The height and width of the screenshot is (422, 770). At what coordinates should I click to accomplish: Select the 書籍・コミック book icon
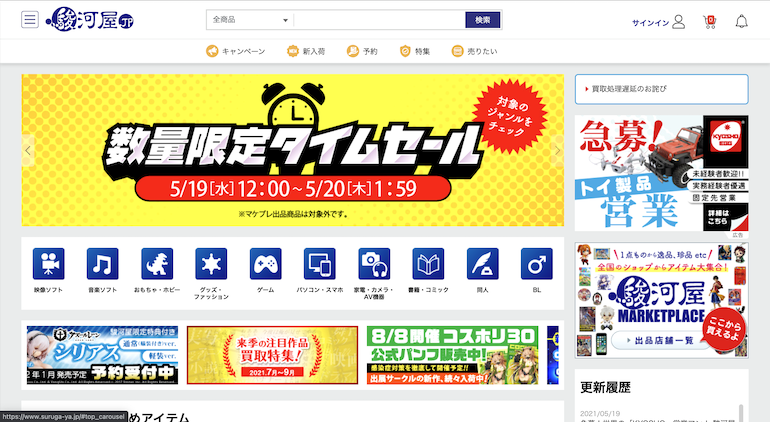tap(428, 264)
